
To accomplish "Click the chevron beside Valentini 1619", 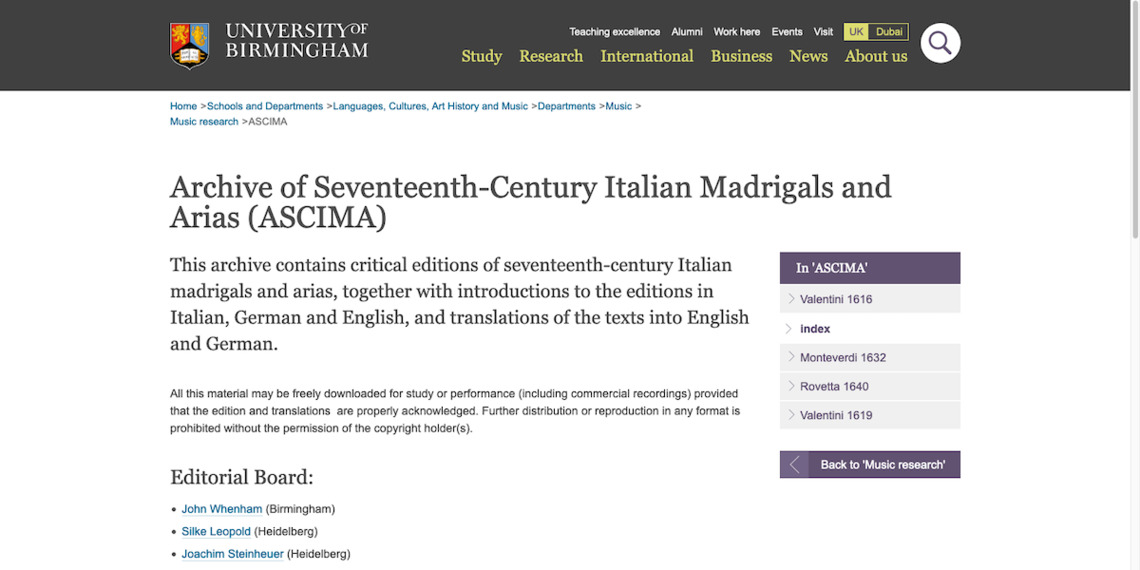I will coord(791,415).
